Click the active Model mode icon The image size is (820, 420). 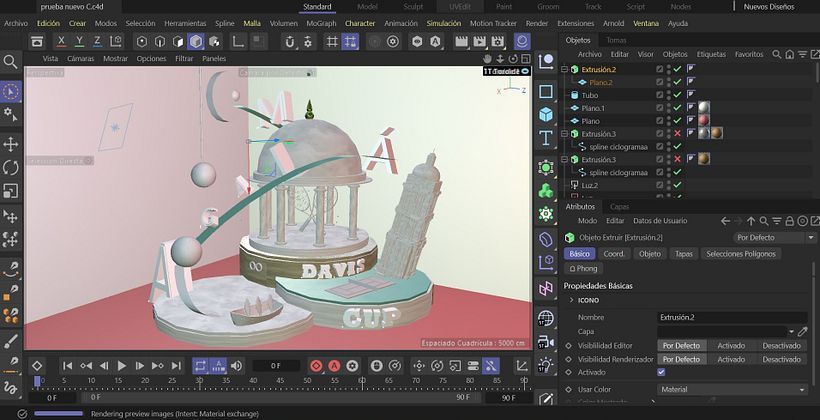pyautogui.click(x=196, y=42)
